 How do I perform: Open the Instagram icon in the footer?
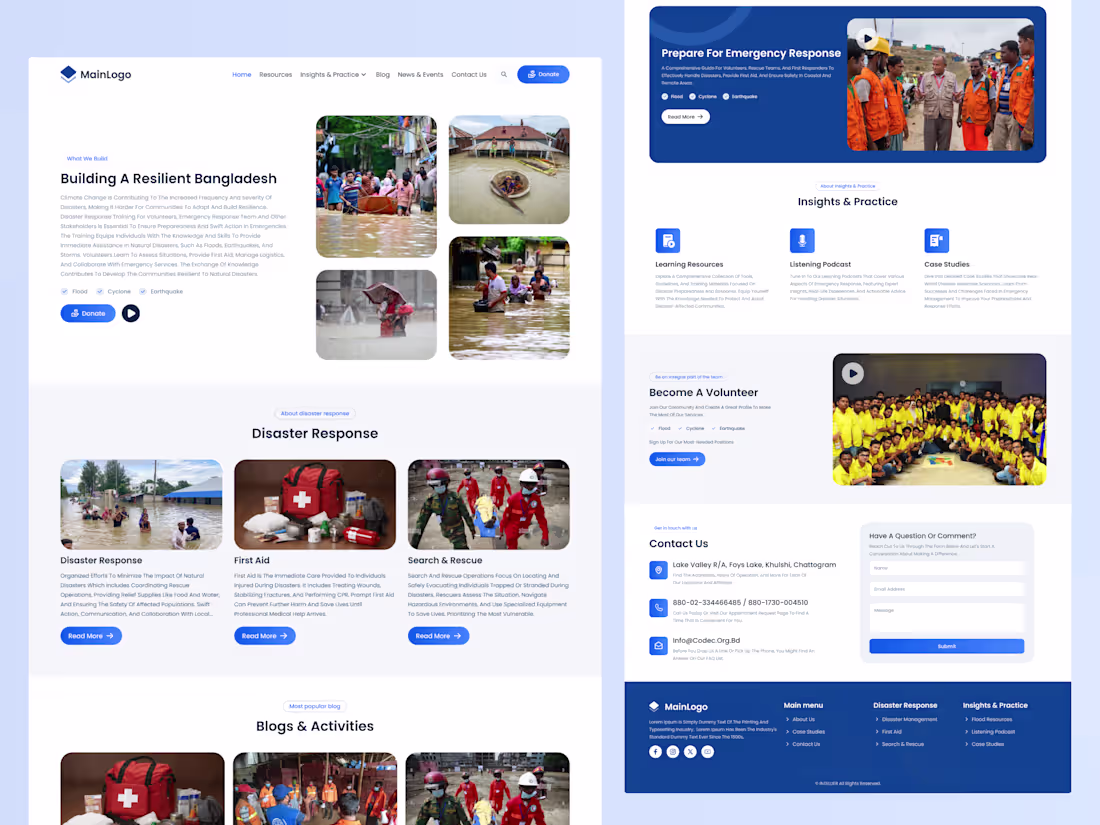[672, 751]
